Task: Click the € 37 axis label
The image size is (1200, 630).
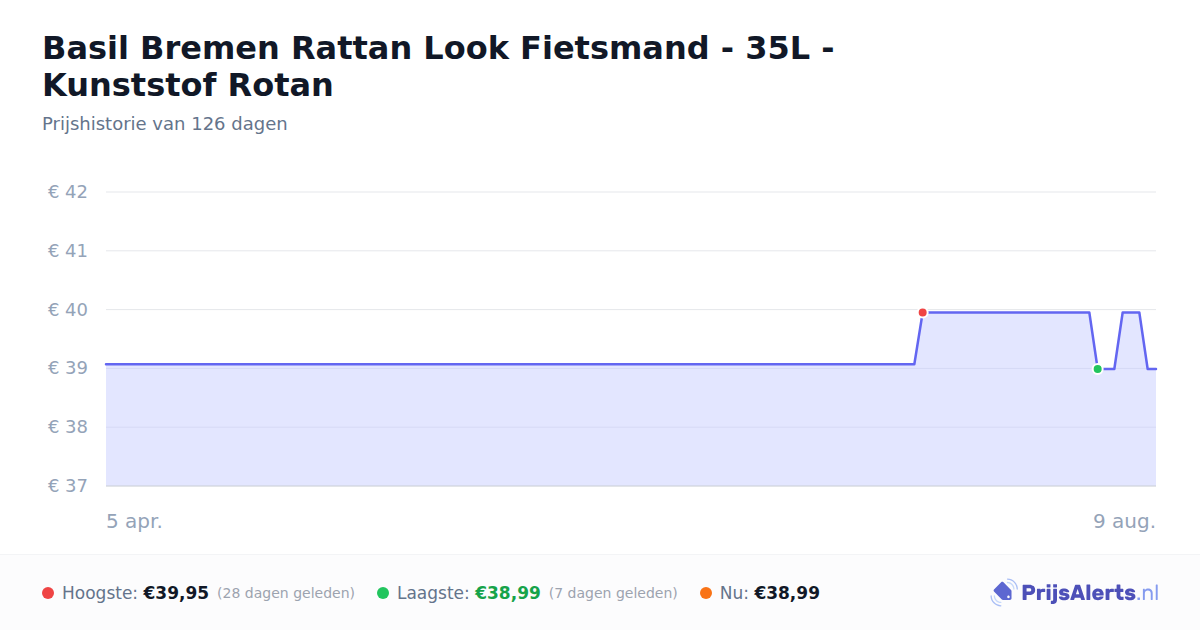Action: click(x=68, y=486)
